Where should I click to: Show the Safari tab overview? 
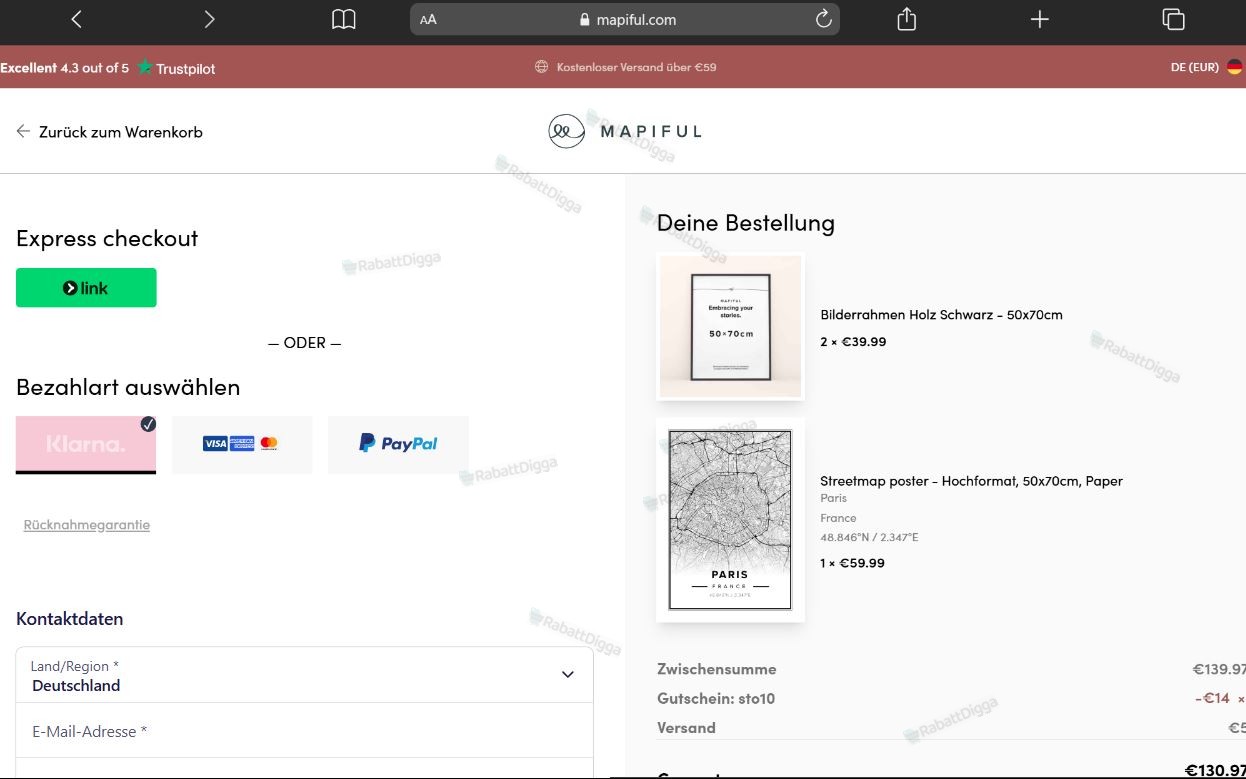coord(1173,19)
